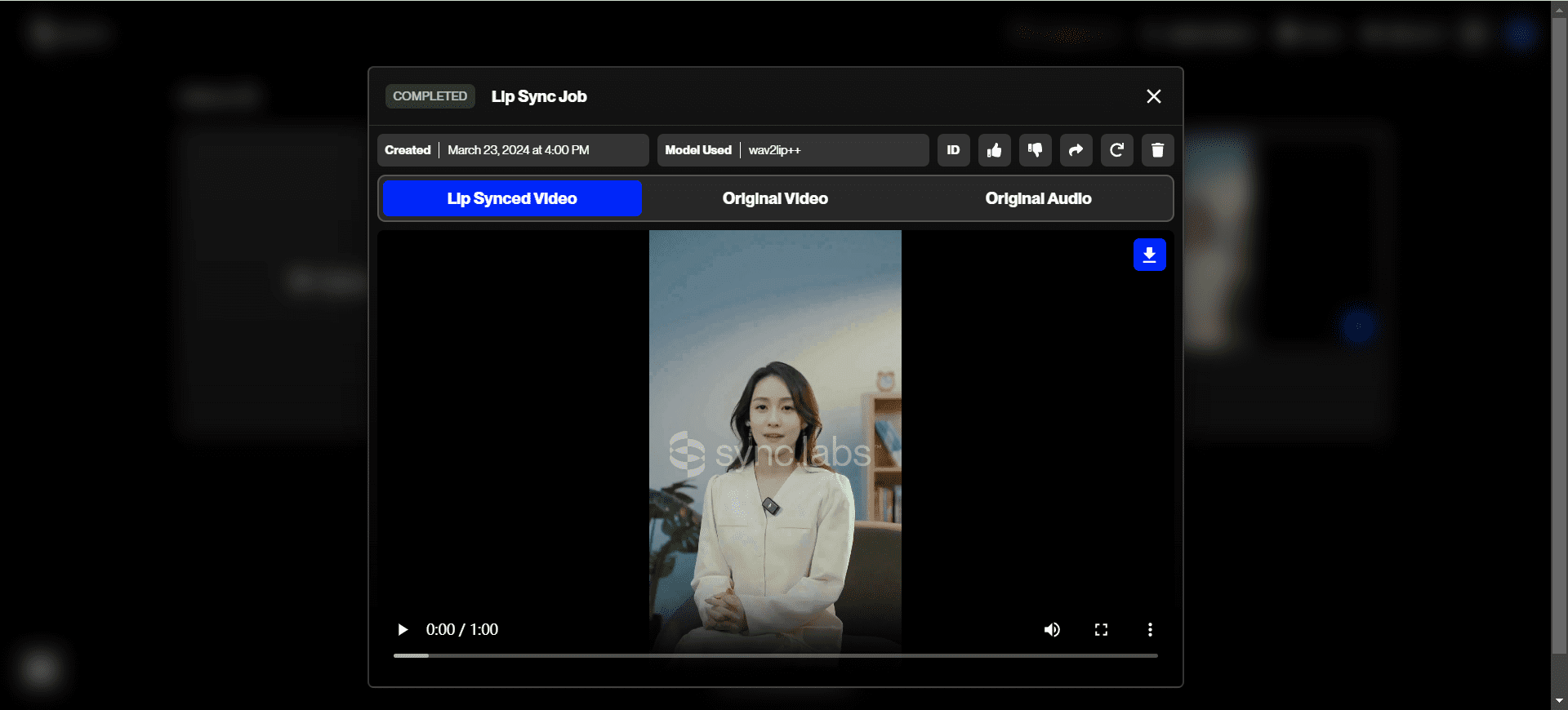Viewport: 1568px width, 710px height.
Task: Click the page scrollbar down arrow
Action: point(1559,701)
